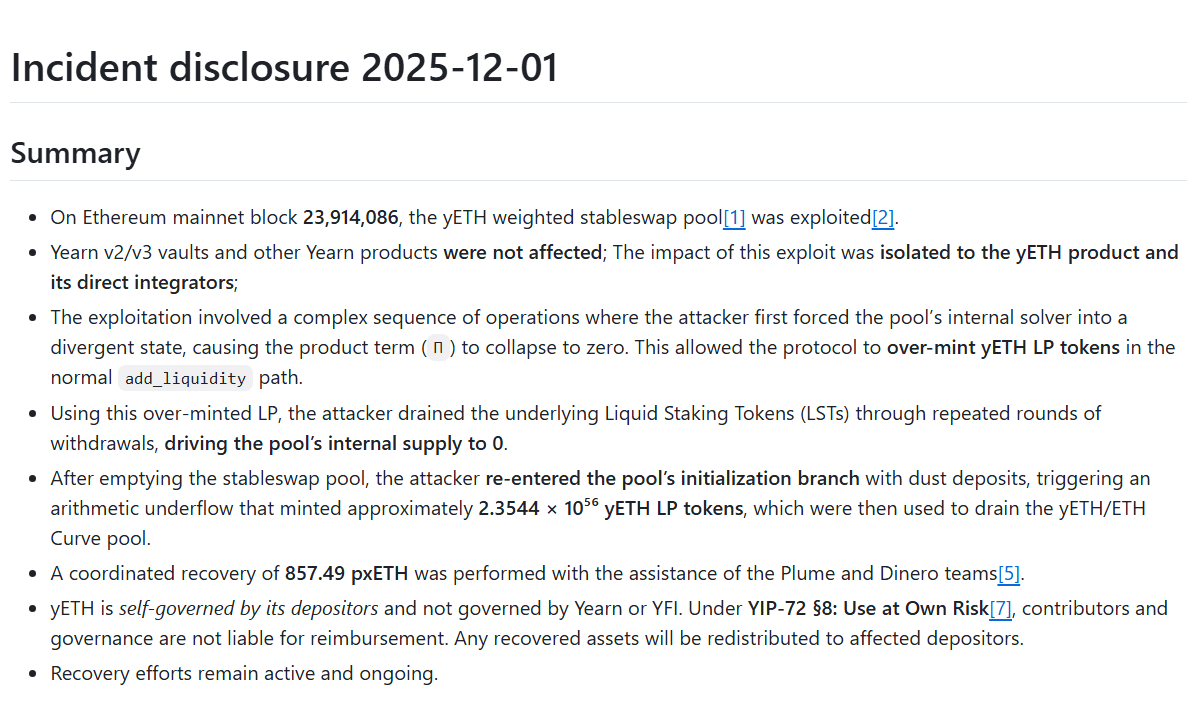Viewport: 1200px width, 705px height.
Task: Follow reference link [5] after Dinero teams
Action: click(x=1009, y=574)
